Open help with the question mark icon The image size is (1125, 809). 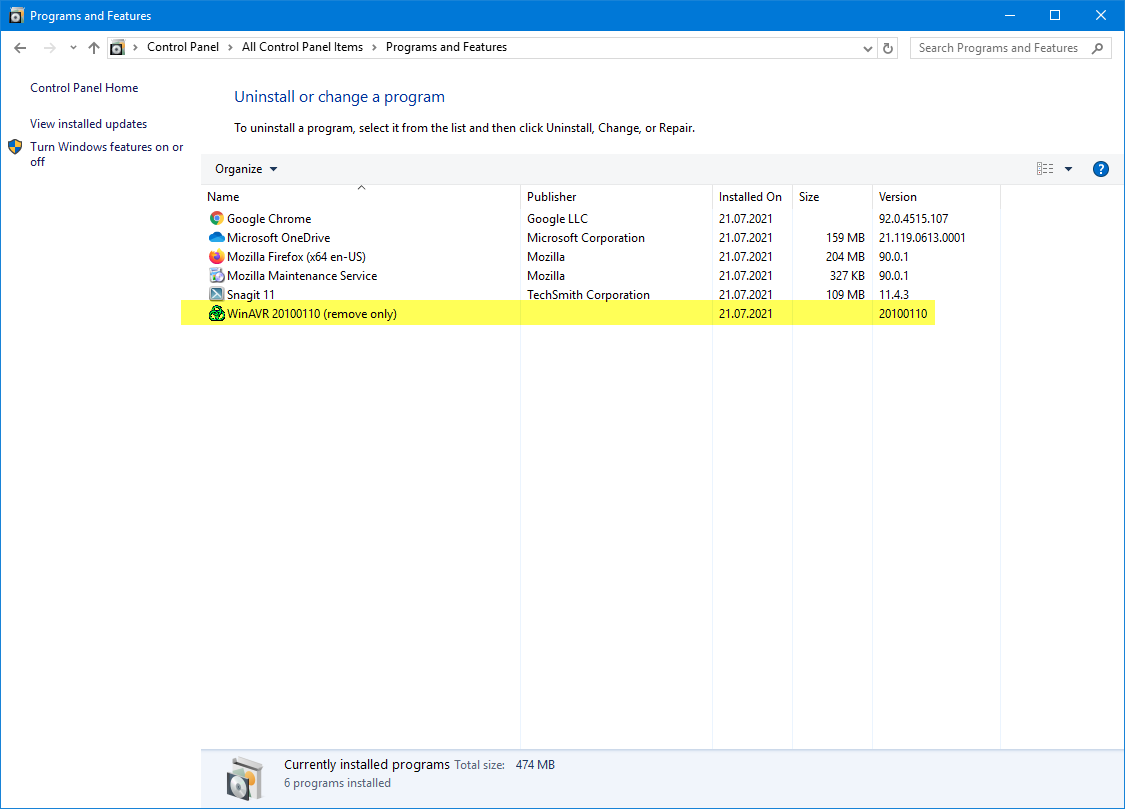(1101, 169)
